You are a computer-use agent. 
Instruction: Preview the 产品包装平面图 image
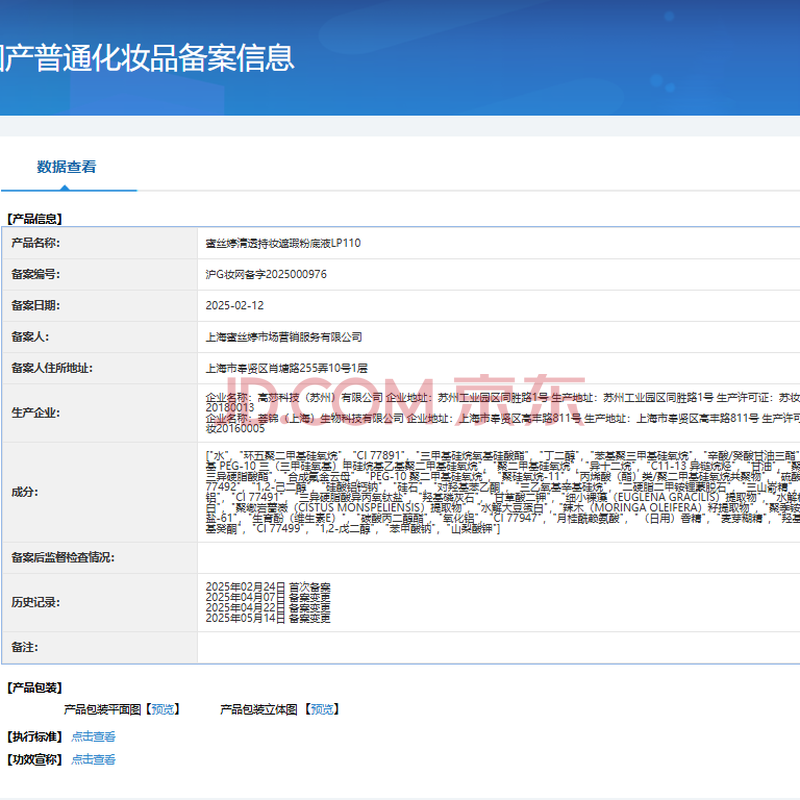[162, 709]
